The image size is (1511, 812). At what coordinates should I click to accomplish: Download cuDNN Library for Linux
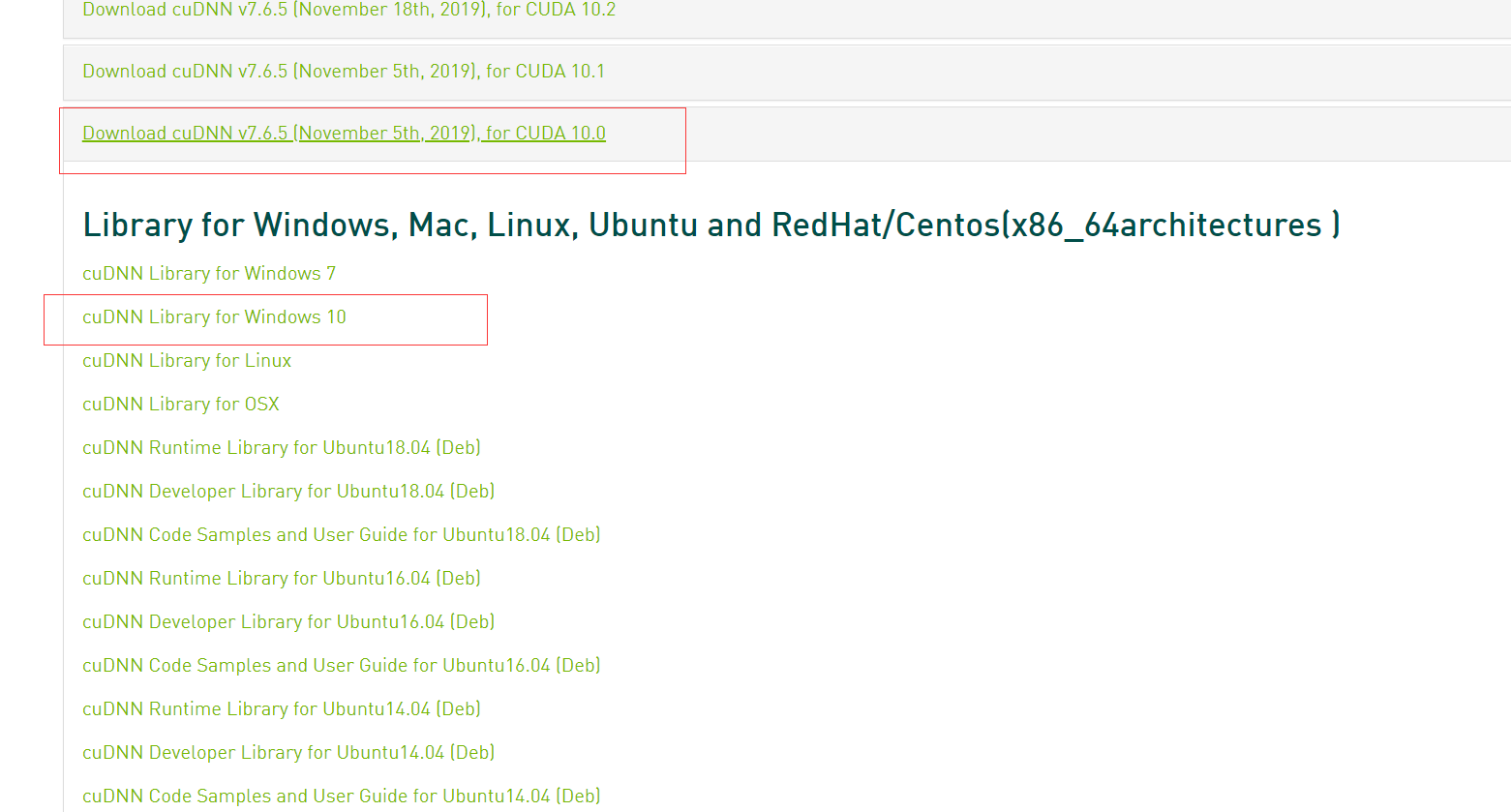pos(187,360)
